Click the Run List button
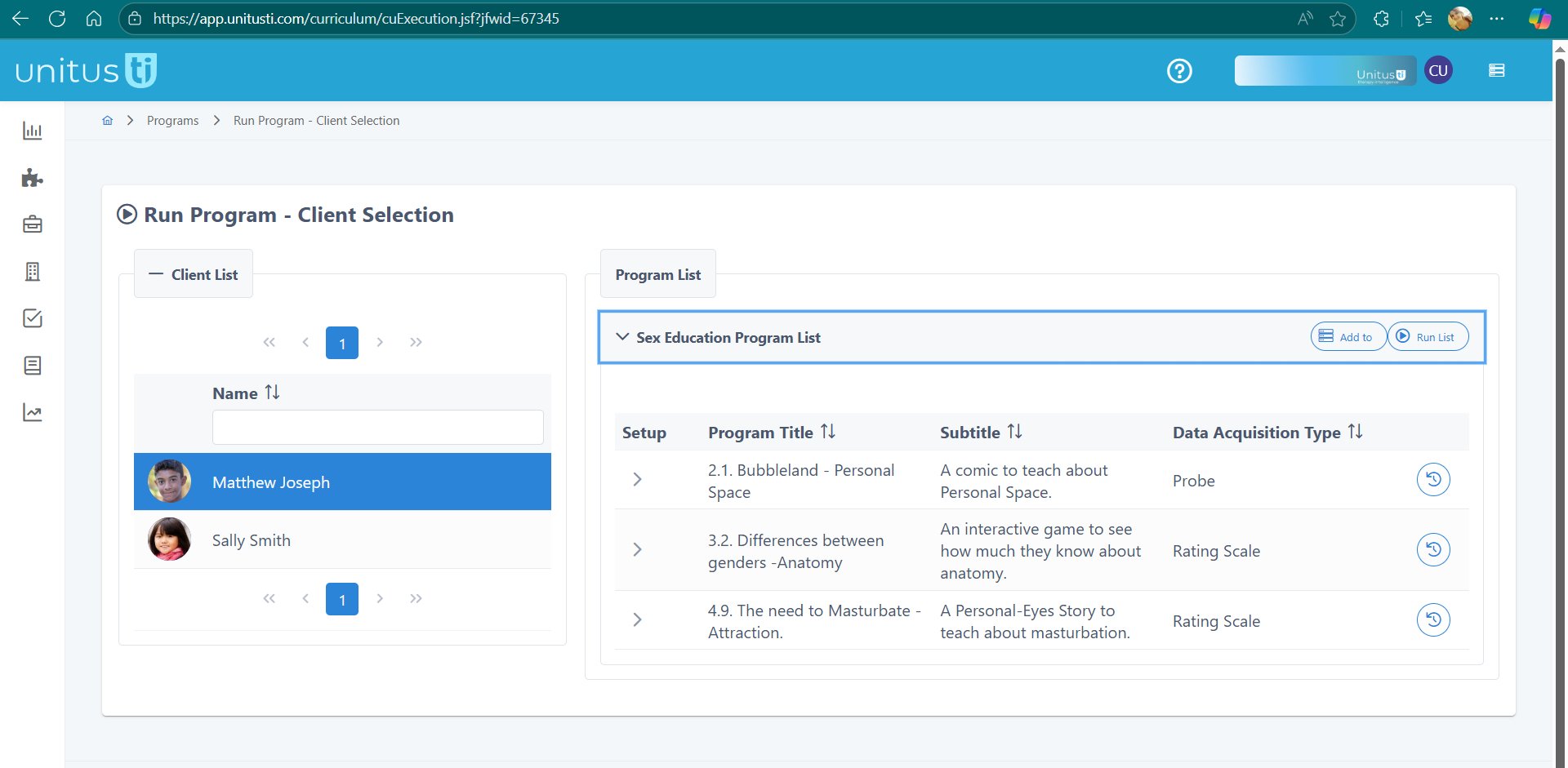 (1428, 336)
